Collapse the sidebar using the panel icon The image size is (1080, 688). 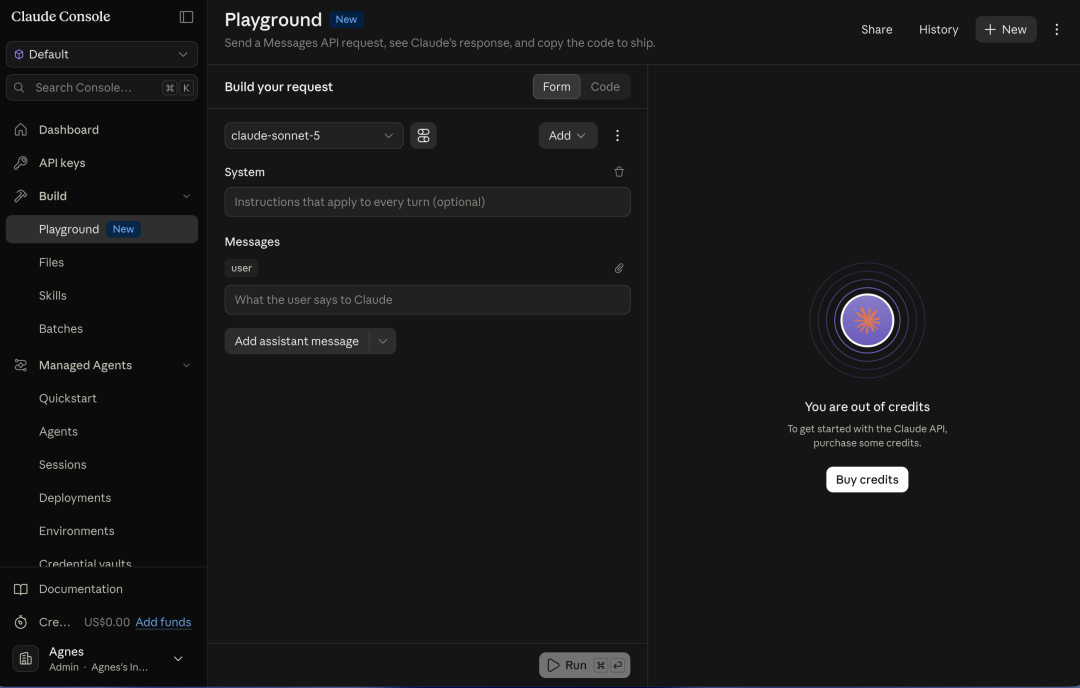[186, 17]
